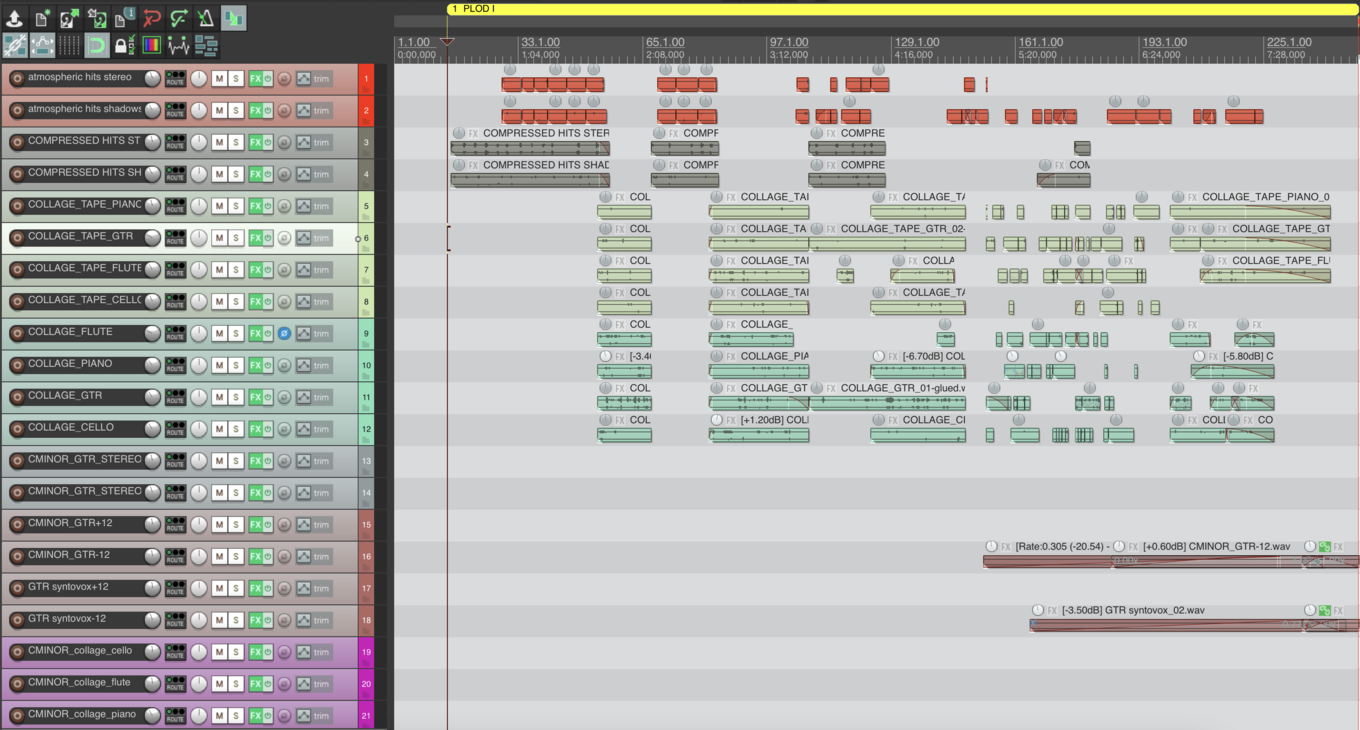Toggle the snap magnet icon in the toolbar

point(96,46)
